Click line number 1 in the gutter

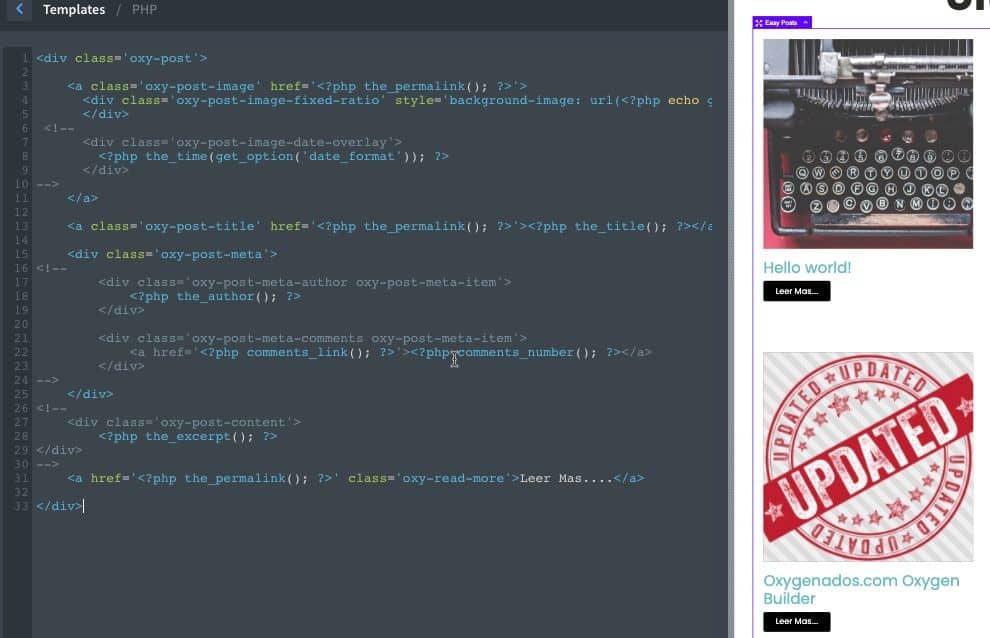click(25, 58)
